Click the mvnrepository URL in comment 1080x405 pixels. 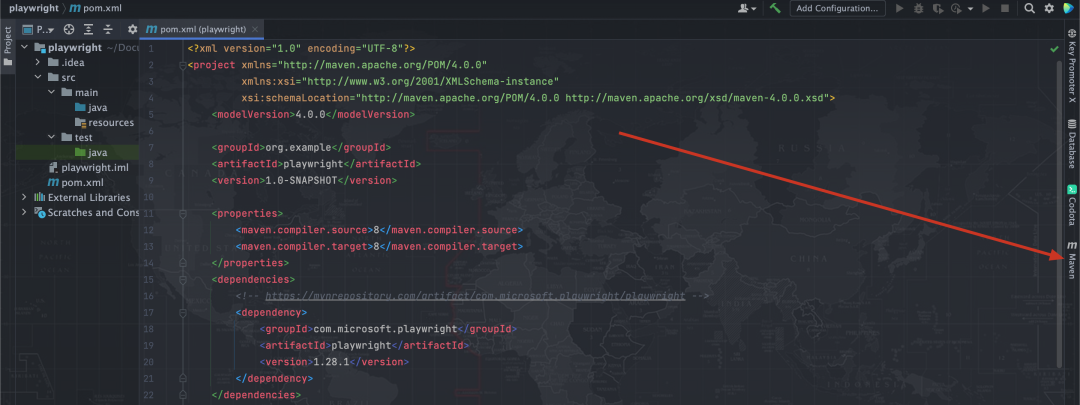[475, 296]
